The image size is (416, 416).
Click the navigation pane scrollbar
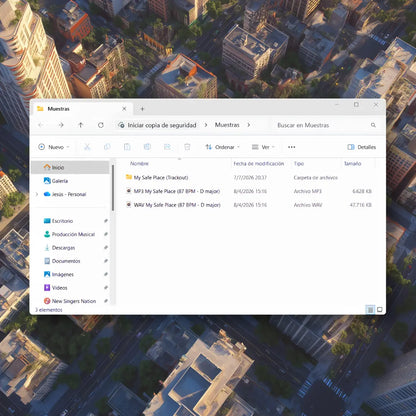[x=113, y=188]
